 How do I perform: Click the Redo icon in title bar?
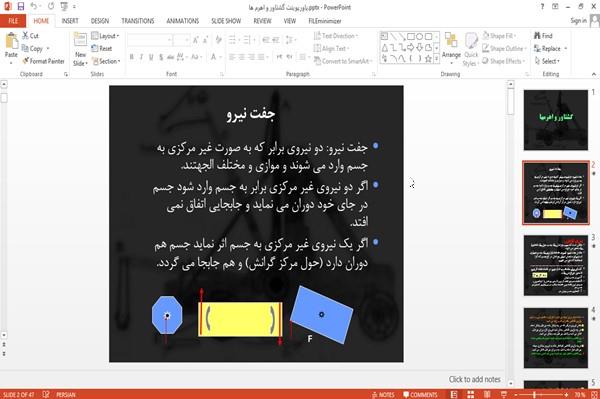[x=51, y=6]
